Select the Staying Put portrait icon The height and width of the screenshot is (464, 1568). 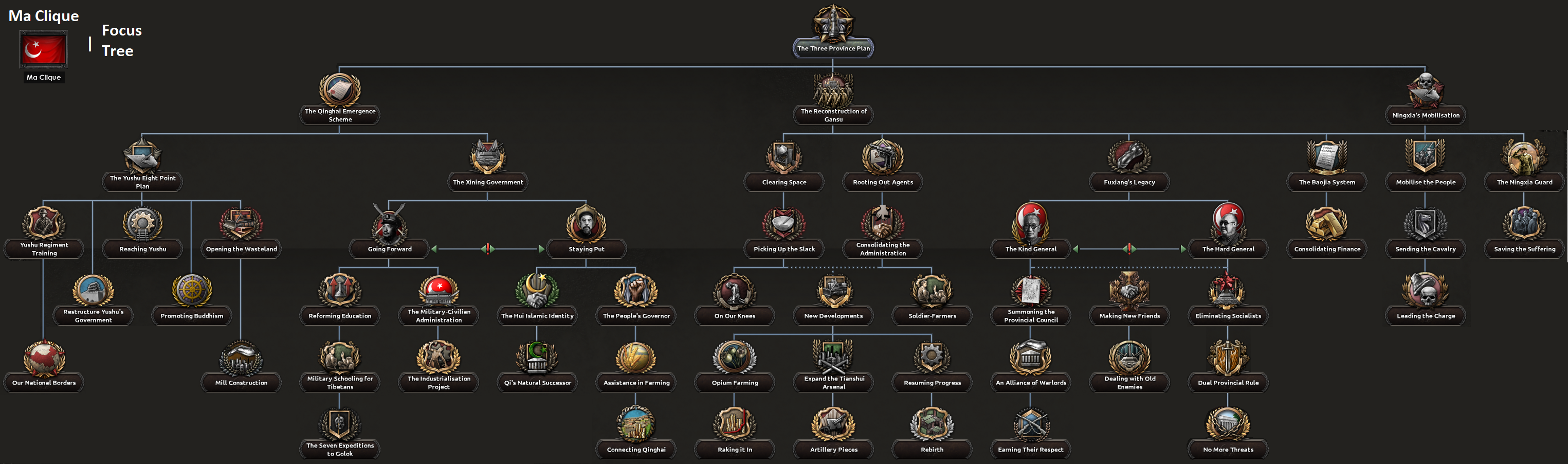586,224
